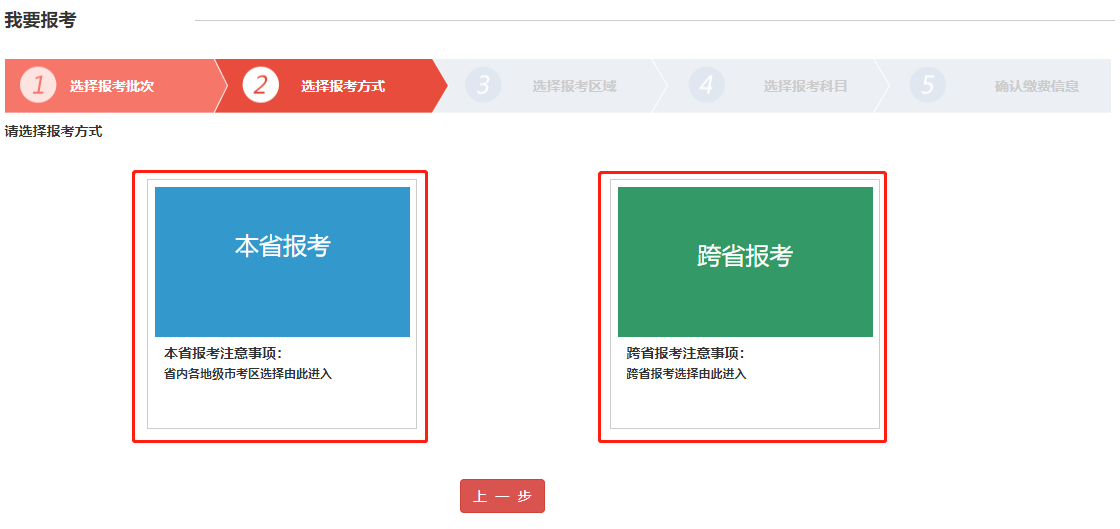
Task: Click blank area below 本省报考 card description
Action: click(x=282, y=406)
